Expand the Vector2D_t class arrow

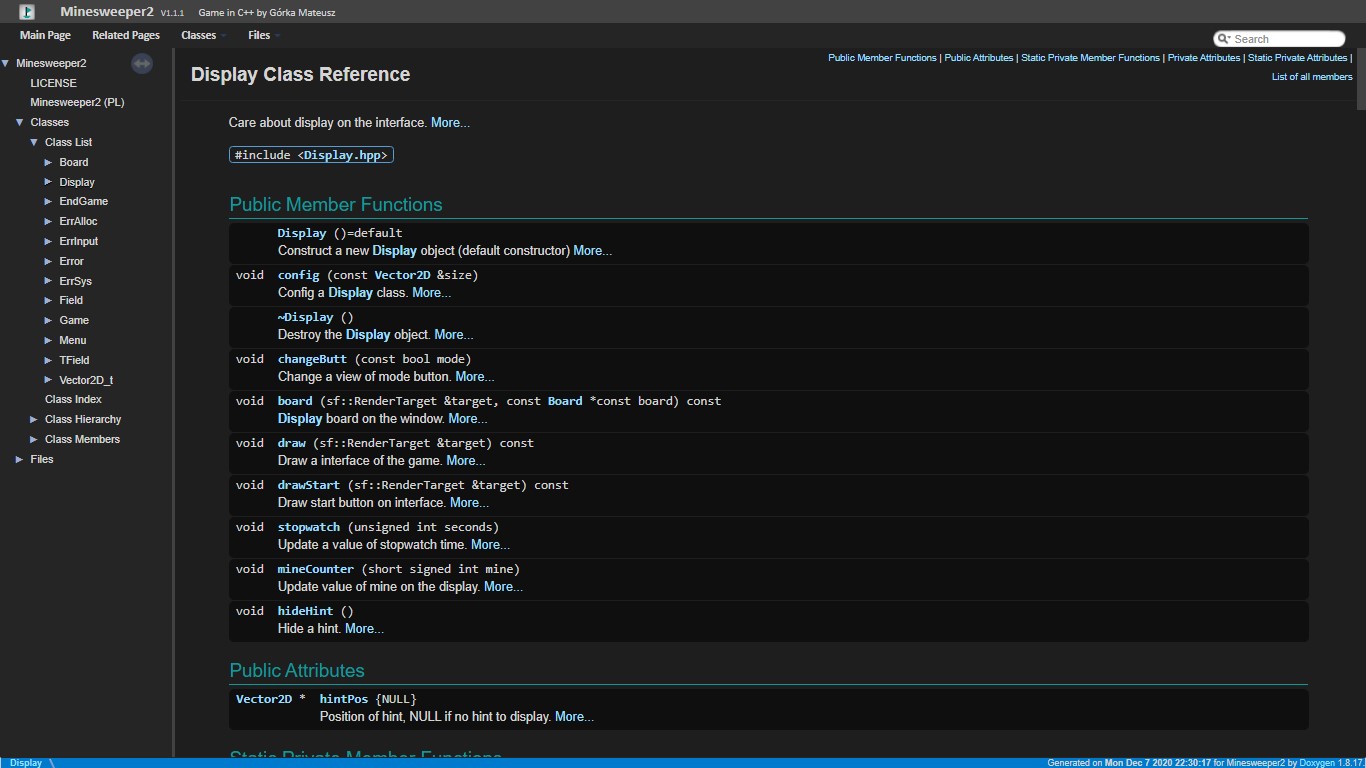(48, 380)
